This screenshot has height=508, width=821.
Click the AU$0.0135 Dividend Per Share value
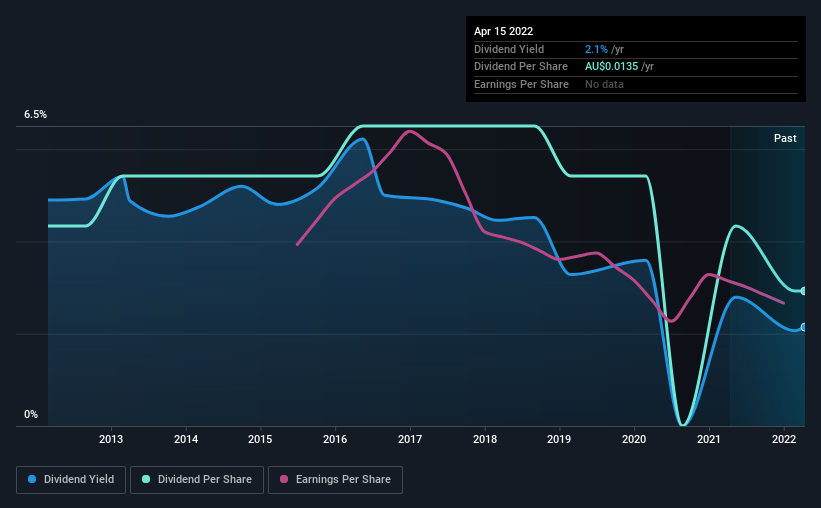pos(611,67)
